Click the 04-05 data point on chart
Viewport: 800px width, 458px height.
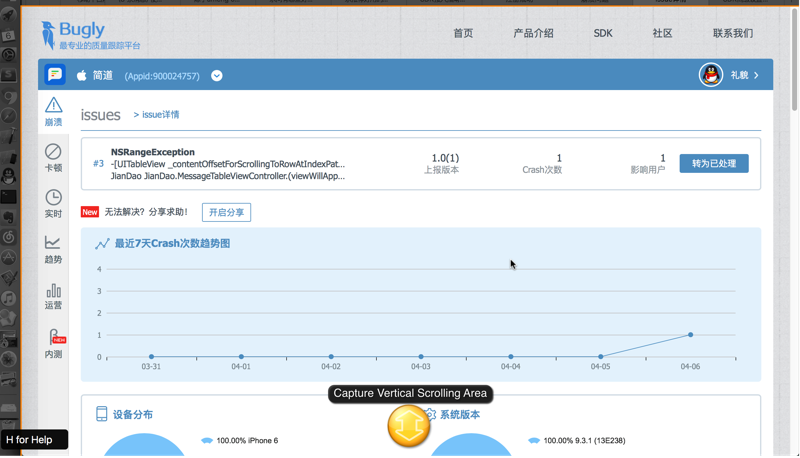(x=601, y=357)
